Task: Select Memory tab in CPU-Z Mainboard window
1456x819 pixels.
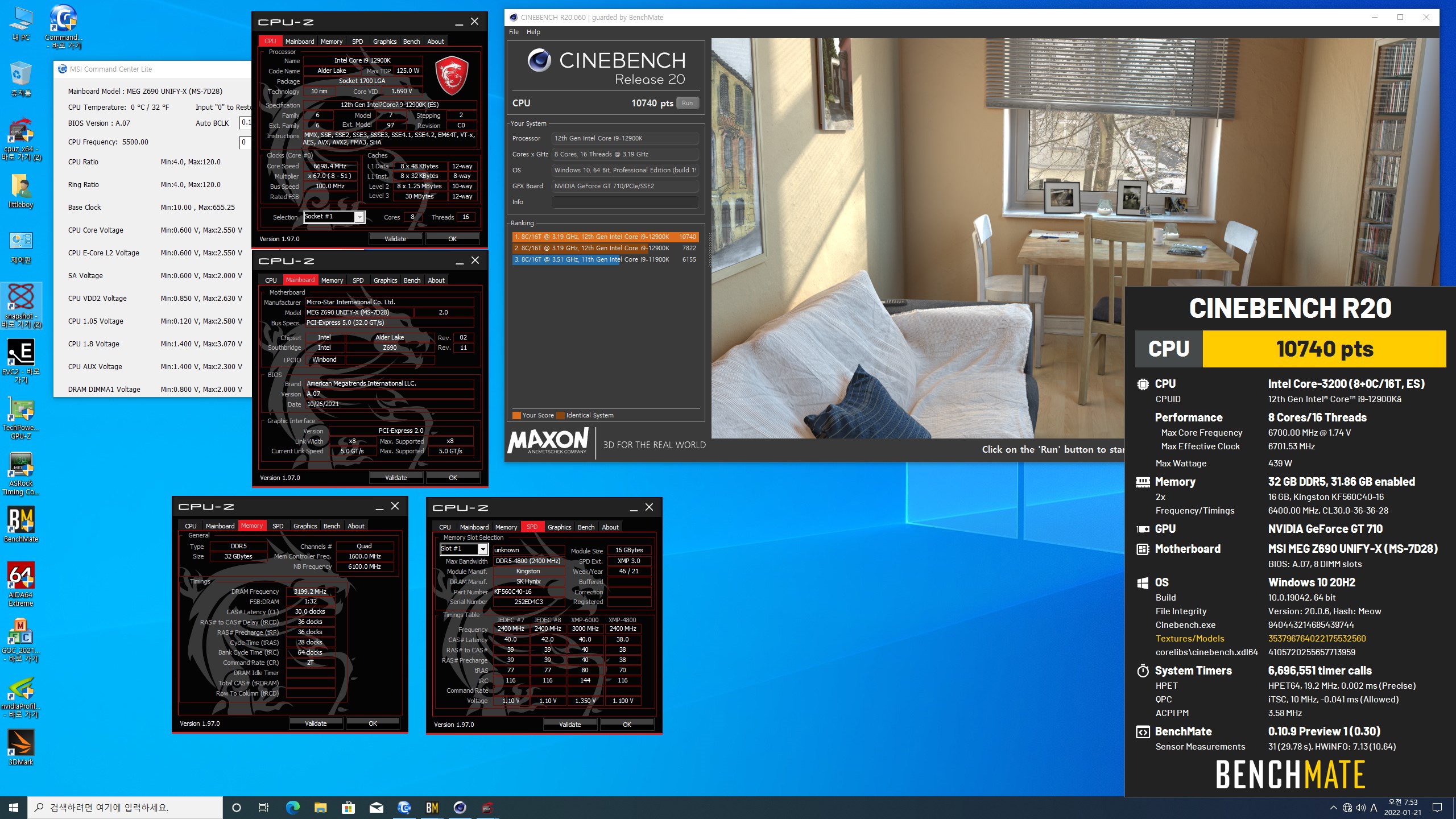Action: (332, 280)
